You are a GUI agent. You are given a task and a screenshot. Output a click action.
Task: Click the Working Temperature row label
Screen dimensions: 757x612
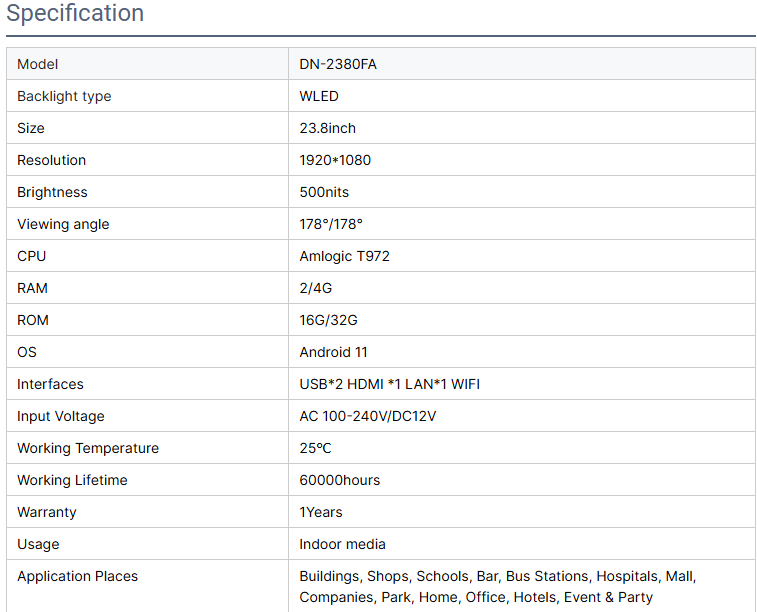[88, 448]
